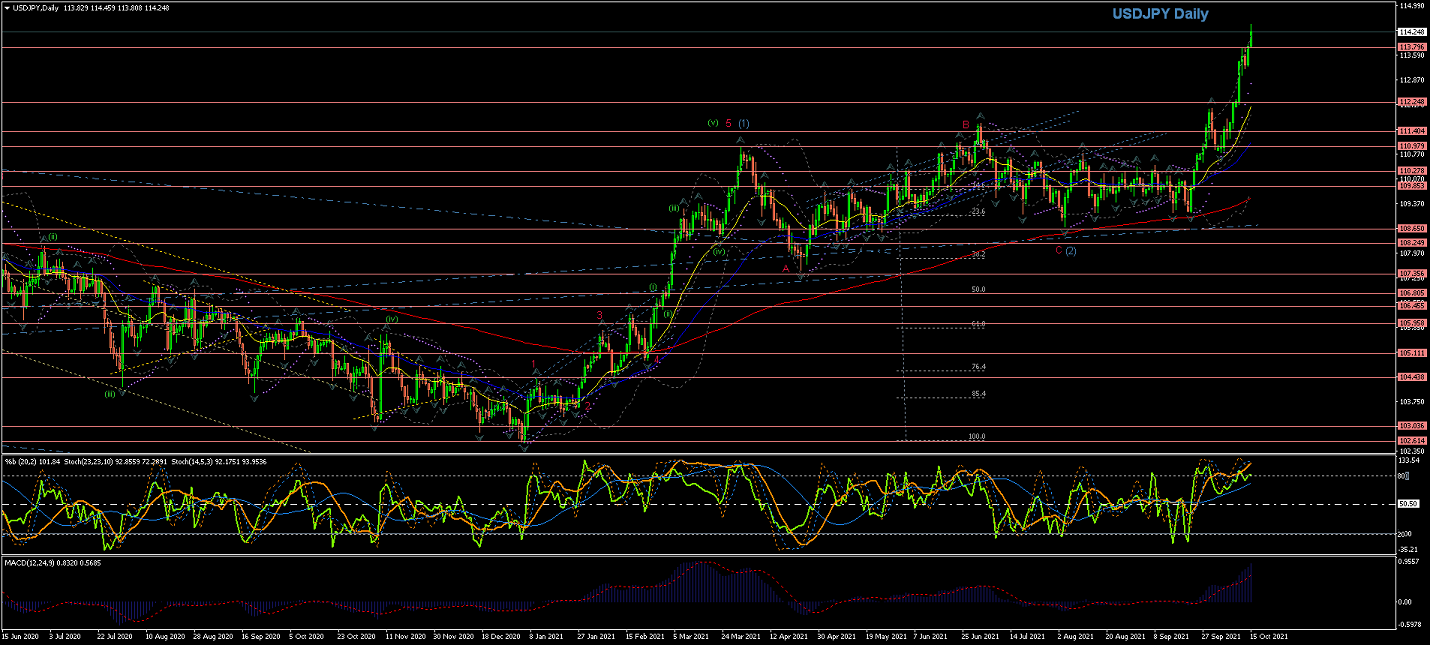The image size is (1430, 645).
Task: Select the current price label 114.248
Action: point(1411,32)
